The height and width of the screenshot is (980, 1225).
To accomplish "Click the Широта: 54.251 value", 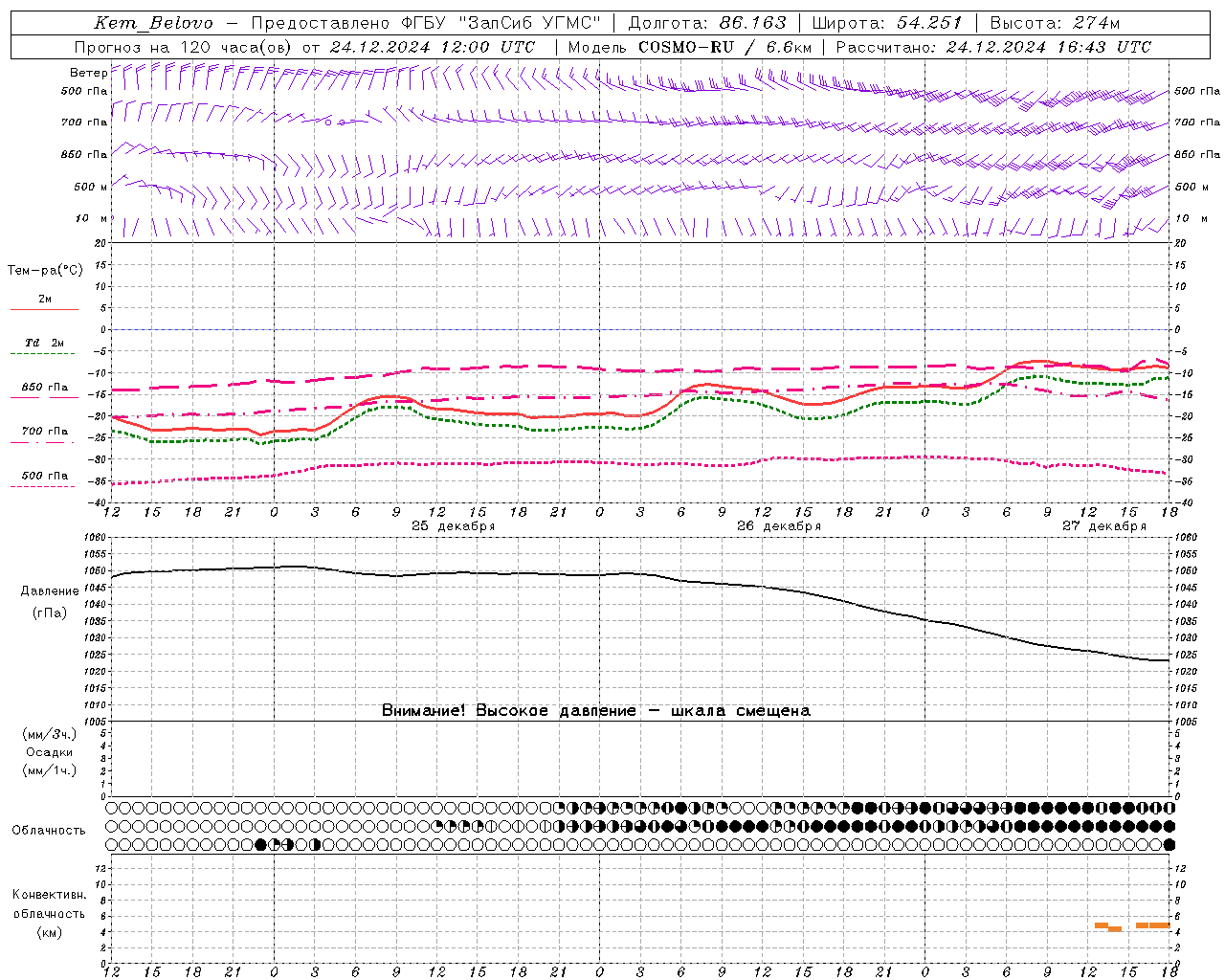I will pyautogui.click(x=887, y=23).
